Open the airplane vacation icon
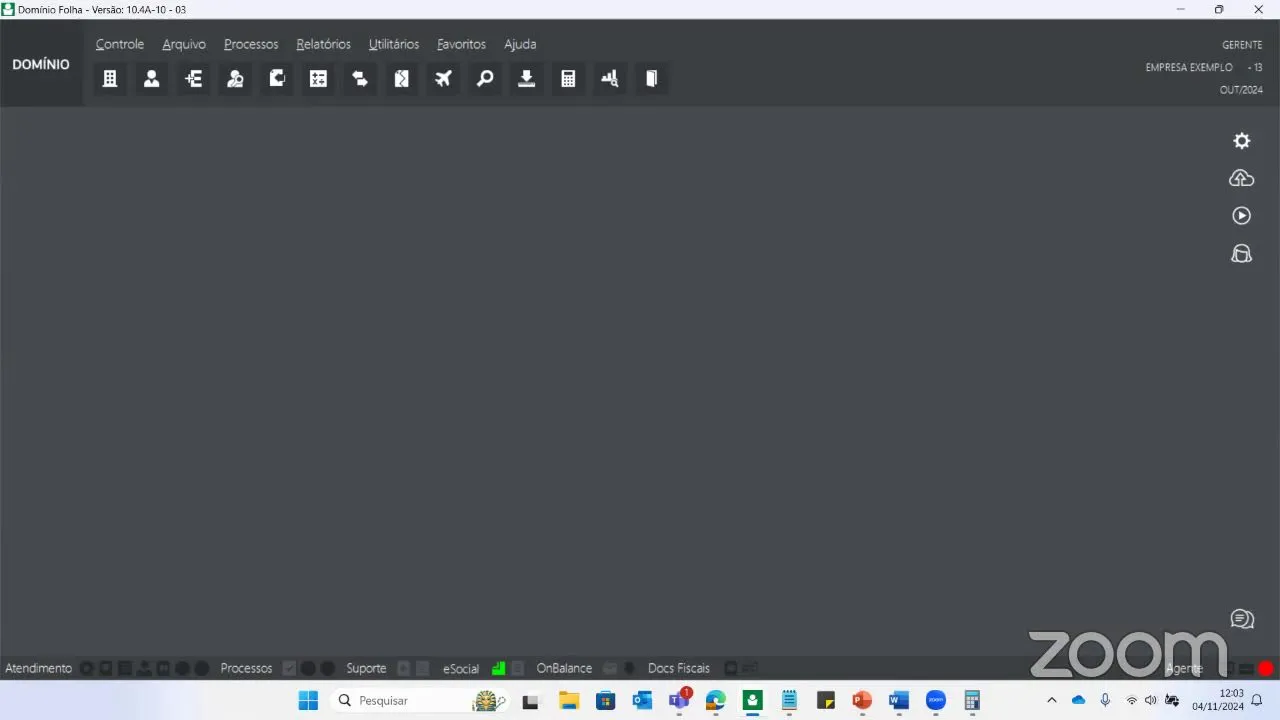1280x720 pixels. [x=444, y=79]
